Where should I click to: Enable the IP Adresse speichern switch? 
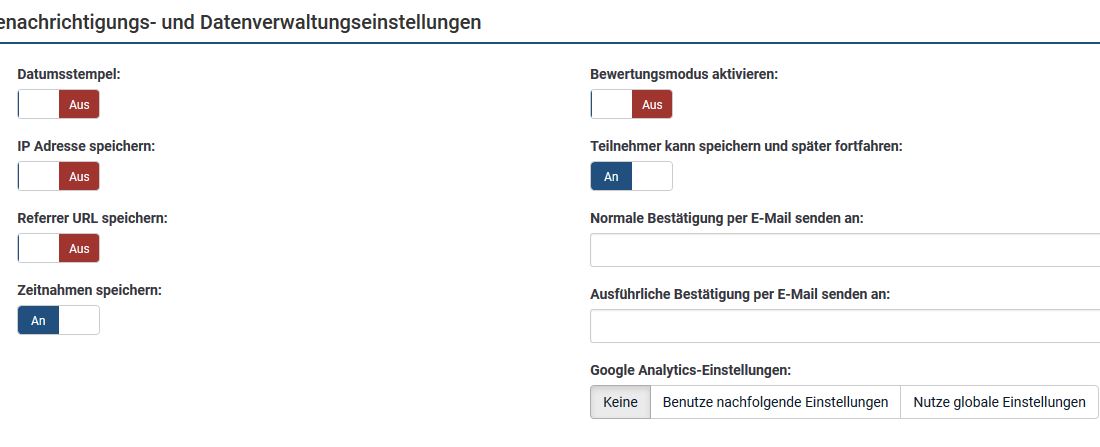point(58,176)
